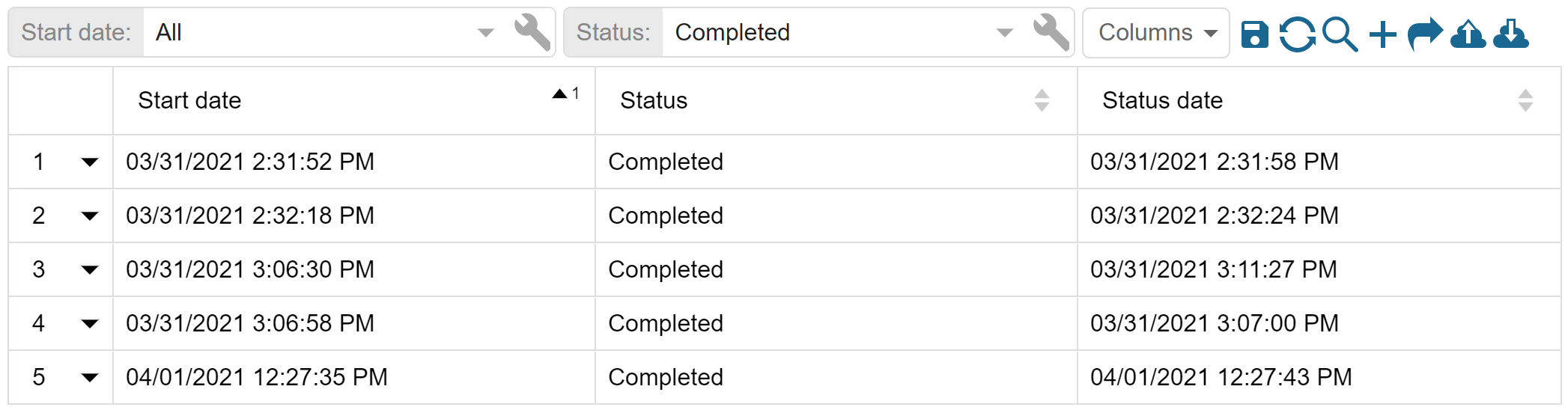Expand the row 5 action arrow
Screen dimensions: 1568x413
click(90, 378)
